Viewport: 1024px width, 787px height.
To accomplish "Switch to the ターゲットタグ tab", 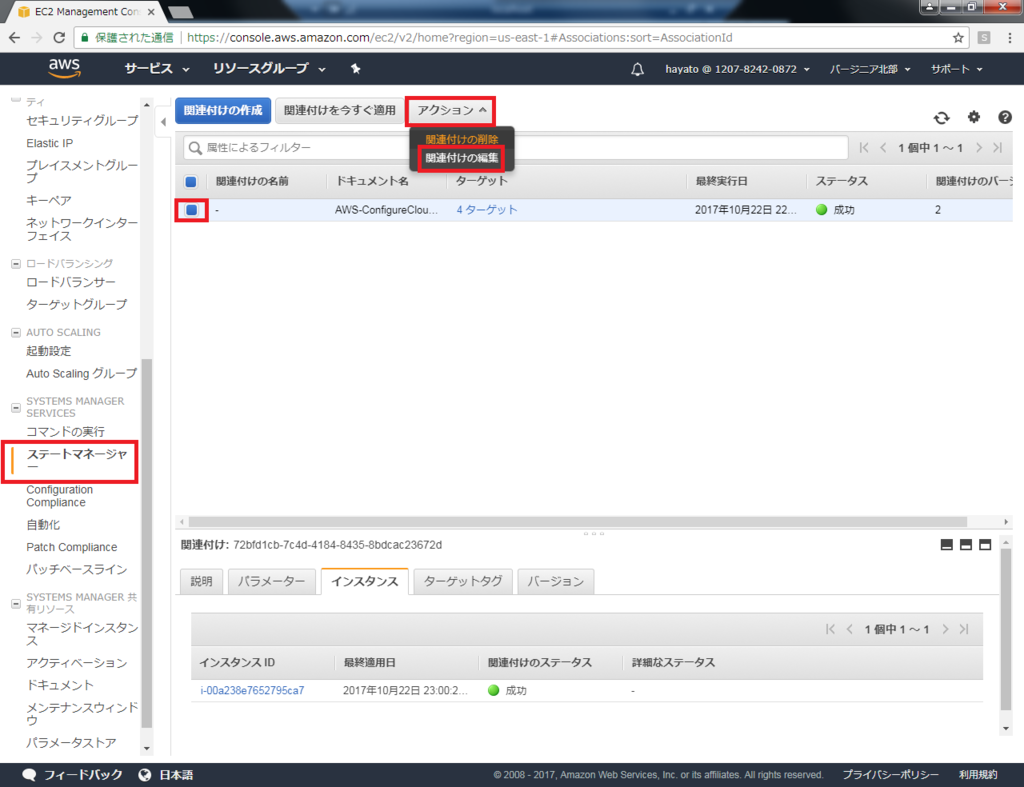I will [x=463, y=581].
